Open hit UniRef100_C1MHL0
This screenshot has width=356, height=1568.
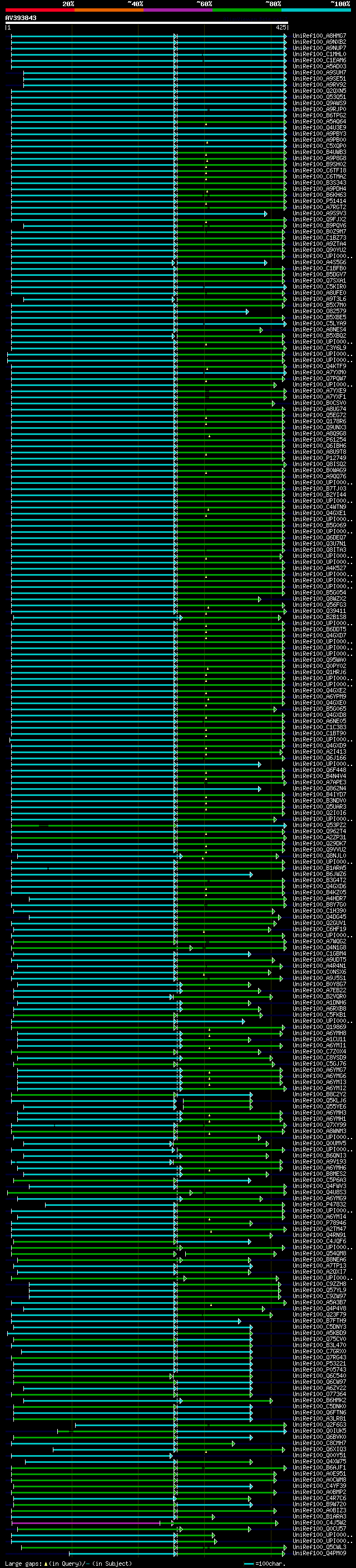coord(319,54)
